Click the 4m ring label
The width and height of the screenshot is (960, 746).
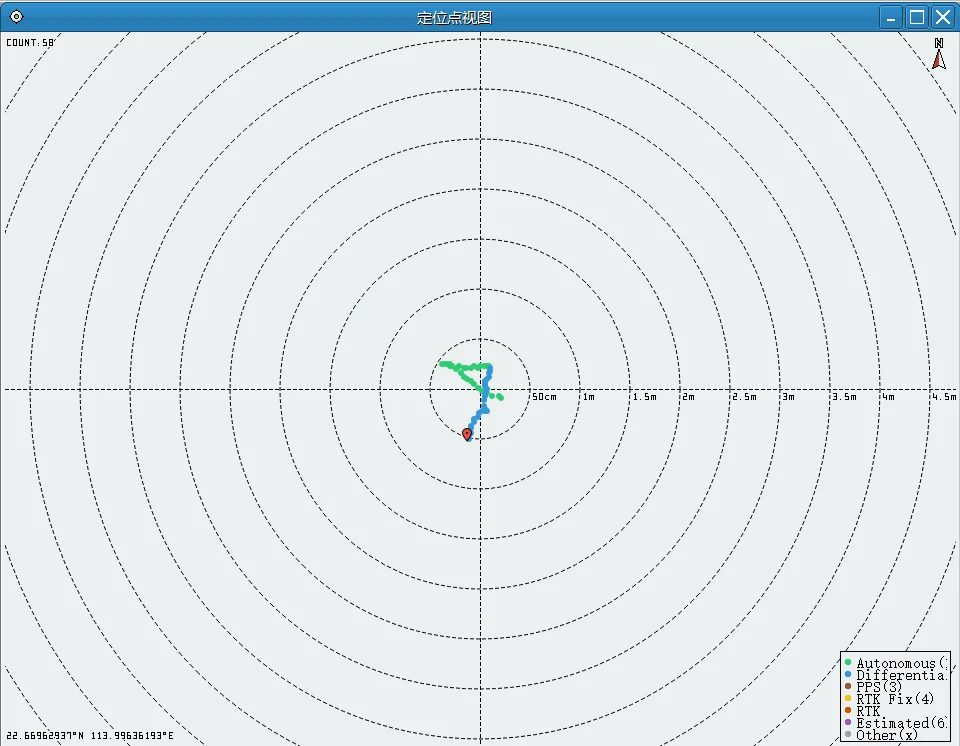(x=888, y=397)
